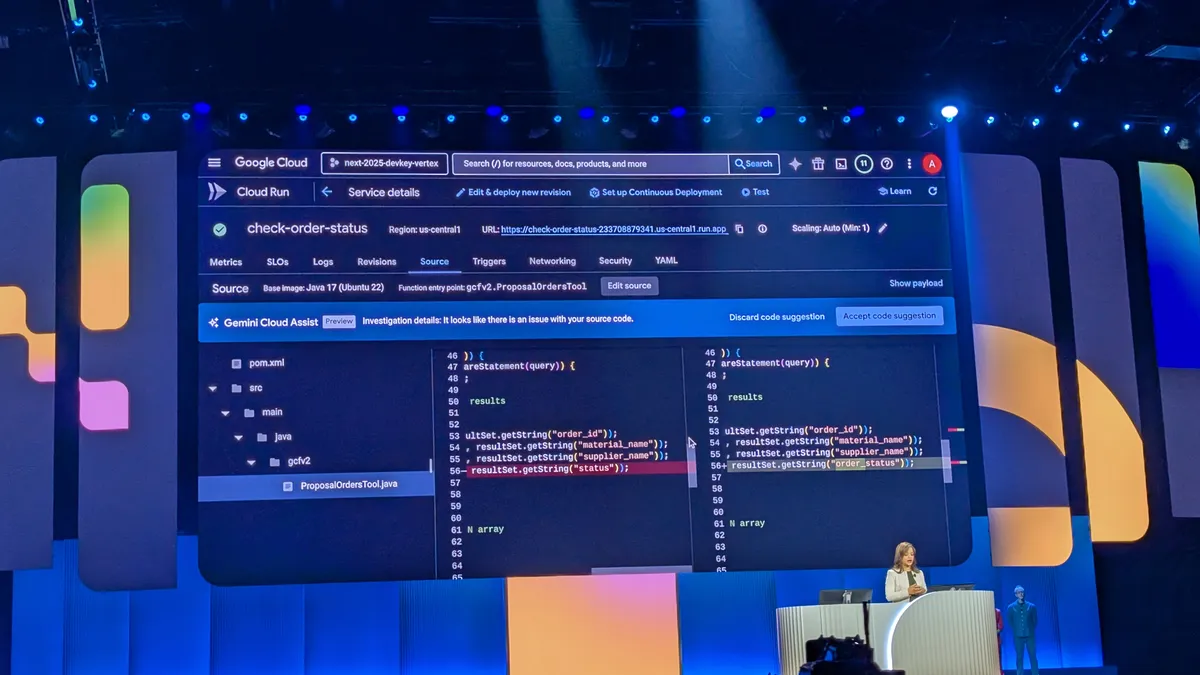
Task: Click the URL info icon
Action: pyautogui.click(x=762, y=229)
